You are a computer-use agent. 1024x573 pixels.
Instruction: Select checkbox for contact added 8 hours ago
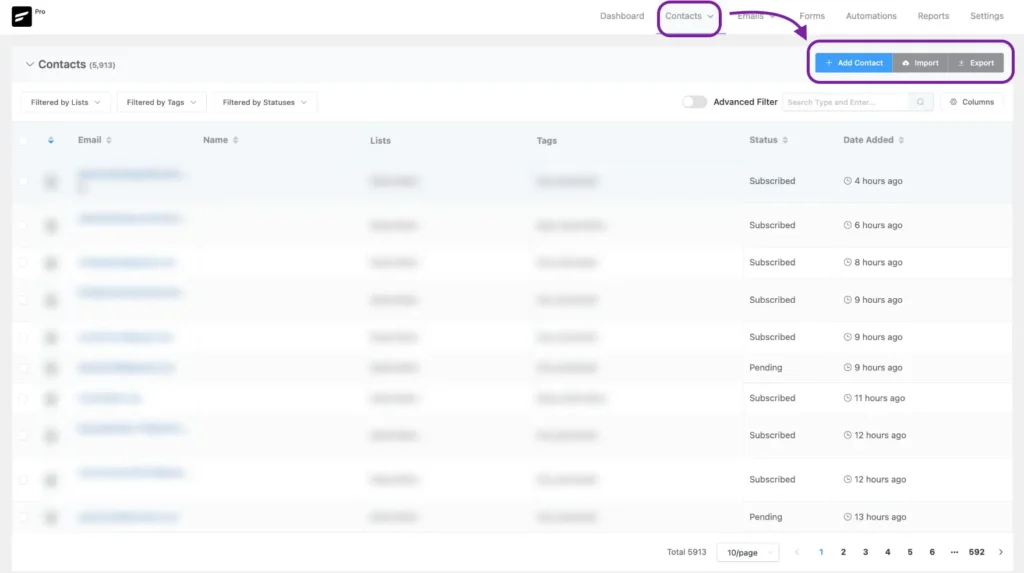(x=23, y=263)
